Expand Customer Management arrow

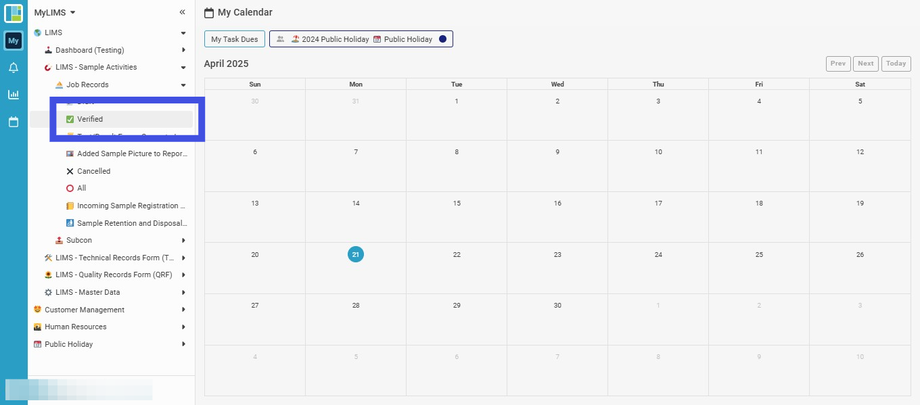point(183,309)
